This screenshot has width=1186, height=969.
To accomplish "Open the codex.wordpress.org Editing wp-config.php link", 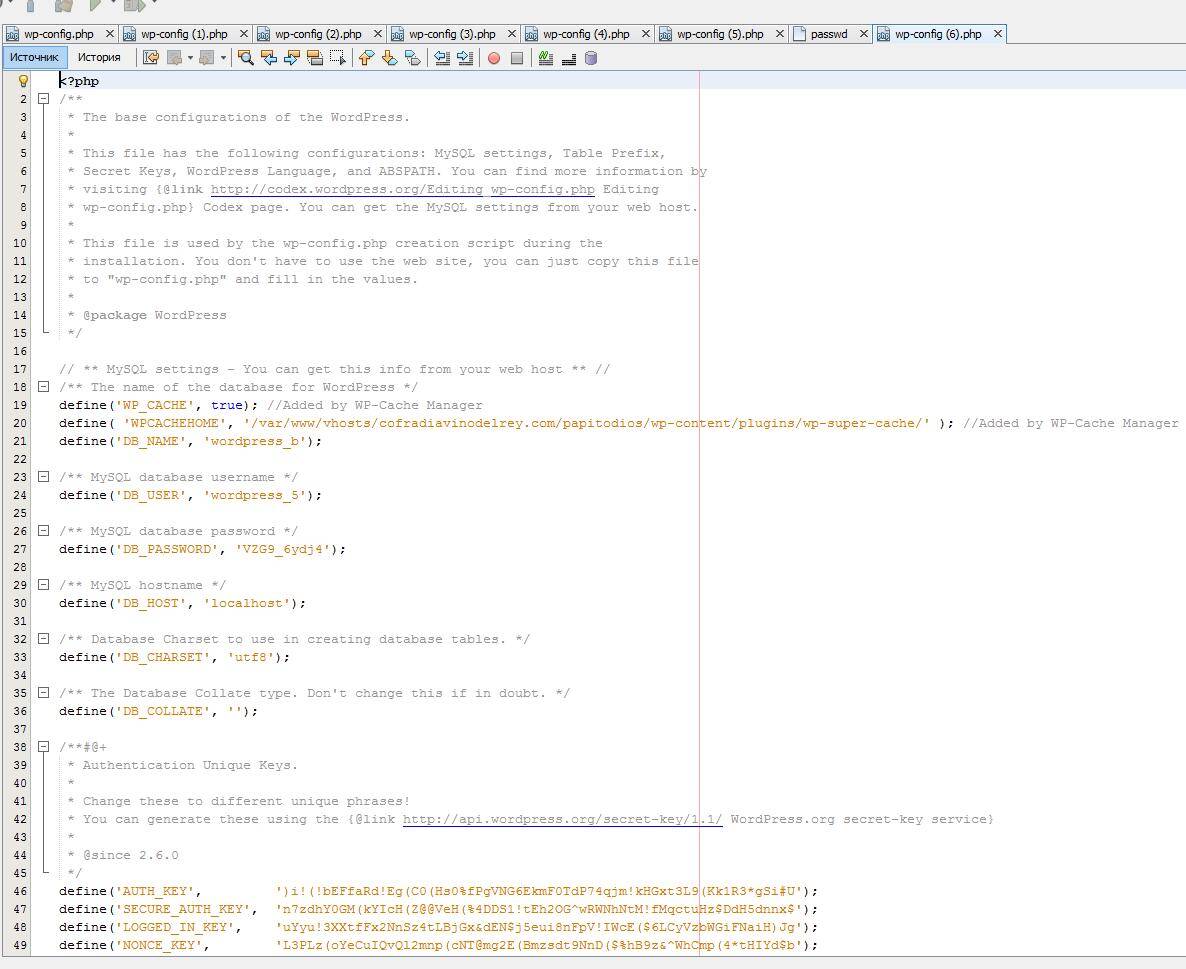I will (402, 189).
